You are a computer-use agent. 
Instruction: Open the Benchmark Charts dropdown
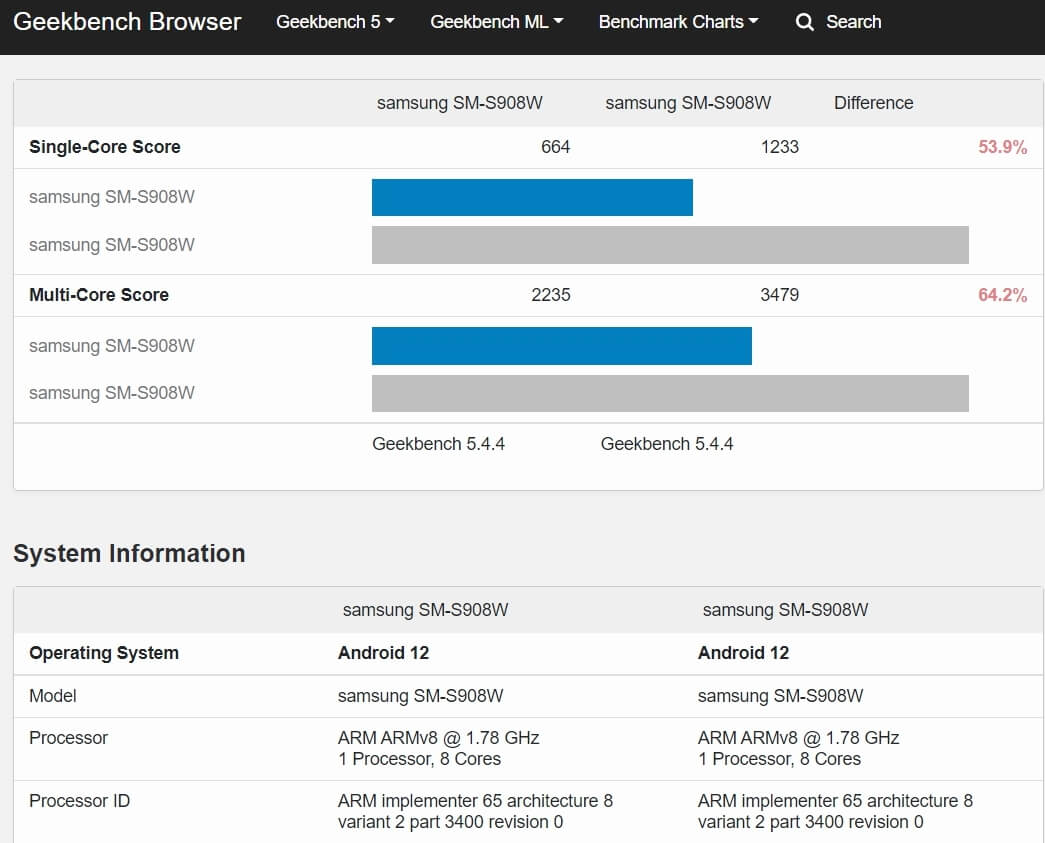pos(678,21)
